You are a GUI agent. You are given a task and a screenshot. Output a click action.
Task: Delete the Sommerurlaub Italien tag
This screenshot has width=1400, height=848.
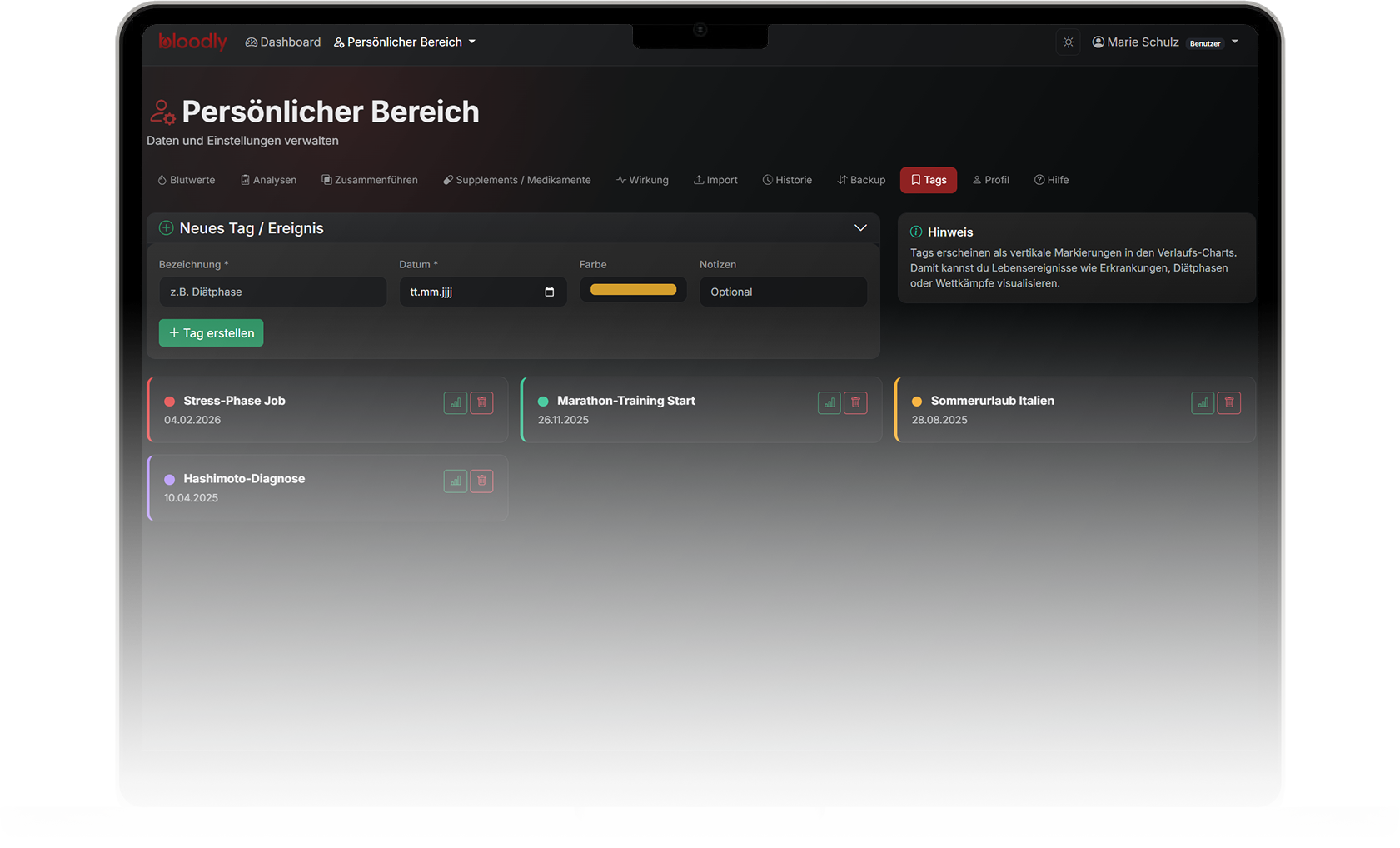tap(1229, 403)
